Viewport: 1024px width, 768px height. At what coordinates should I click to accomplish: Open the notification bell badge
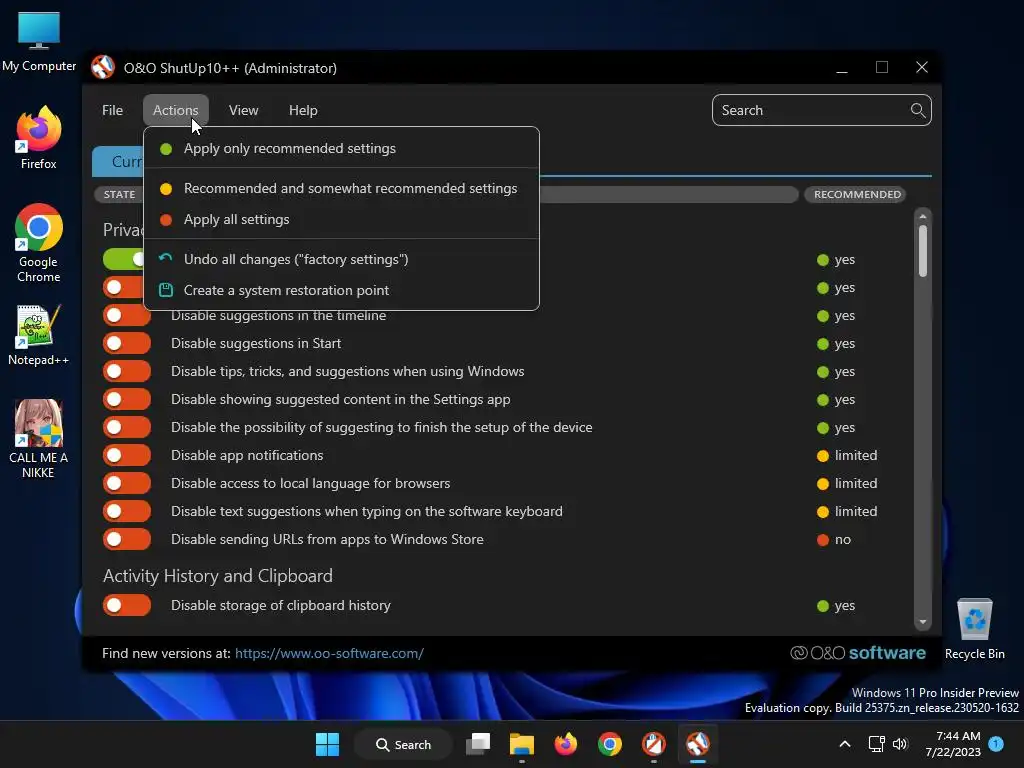[x=996, y=743]
